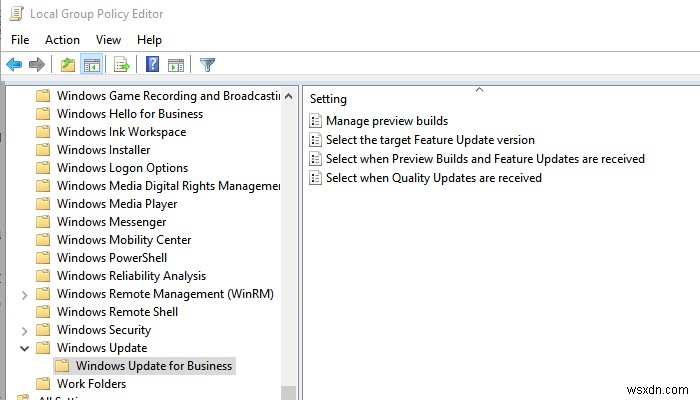Select Windows Security label
The image size is (700, 400).
[x=104, y=330]
